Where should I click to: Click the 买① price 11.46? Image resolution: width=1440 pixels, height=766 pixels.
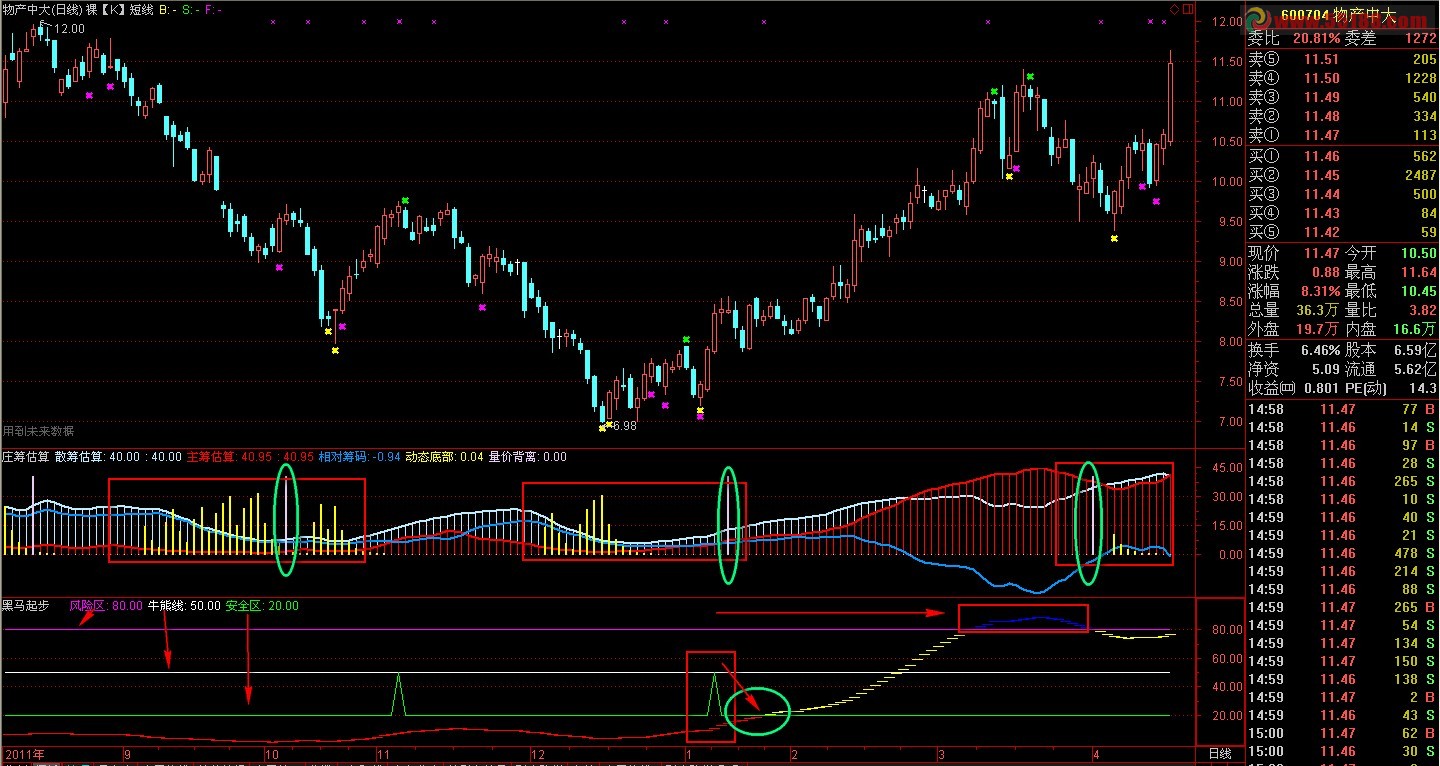coord(1321,156)
